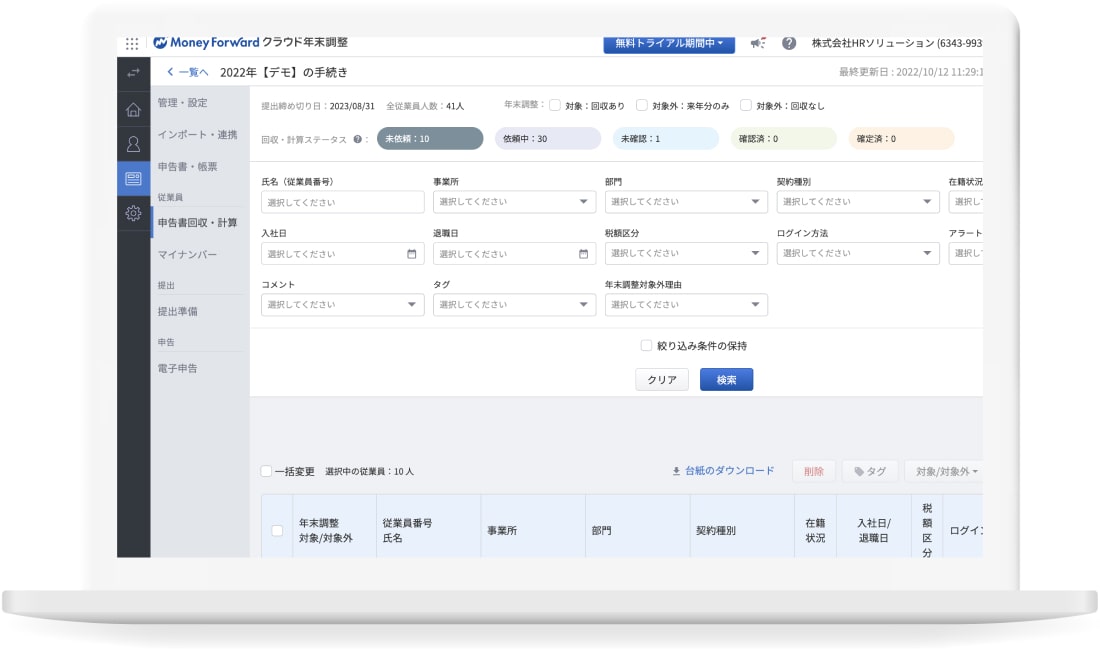Screen dimensions: 1100x649
Task: Check 対象：回収あり checkbox
Action: click(555, 105)
